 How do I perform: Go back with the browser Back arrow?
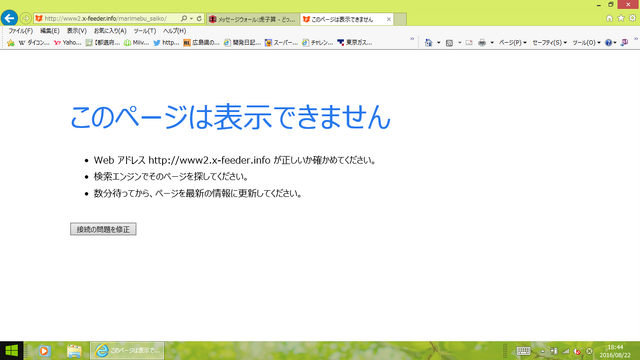click(x=9, y=18)
